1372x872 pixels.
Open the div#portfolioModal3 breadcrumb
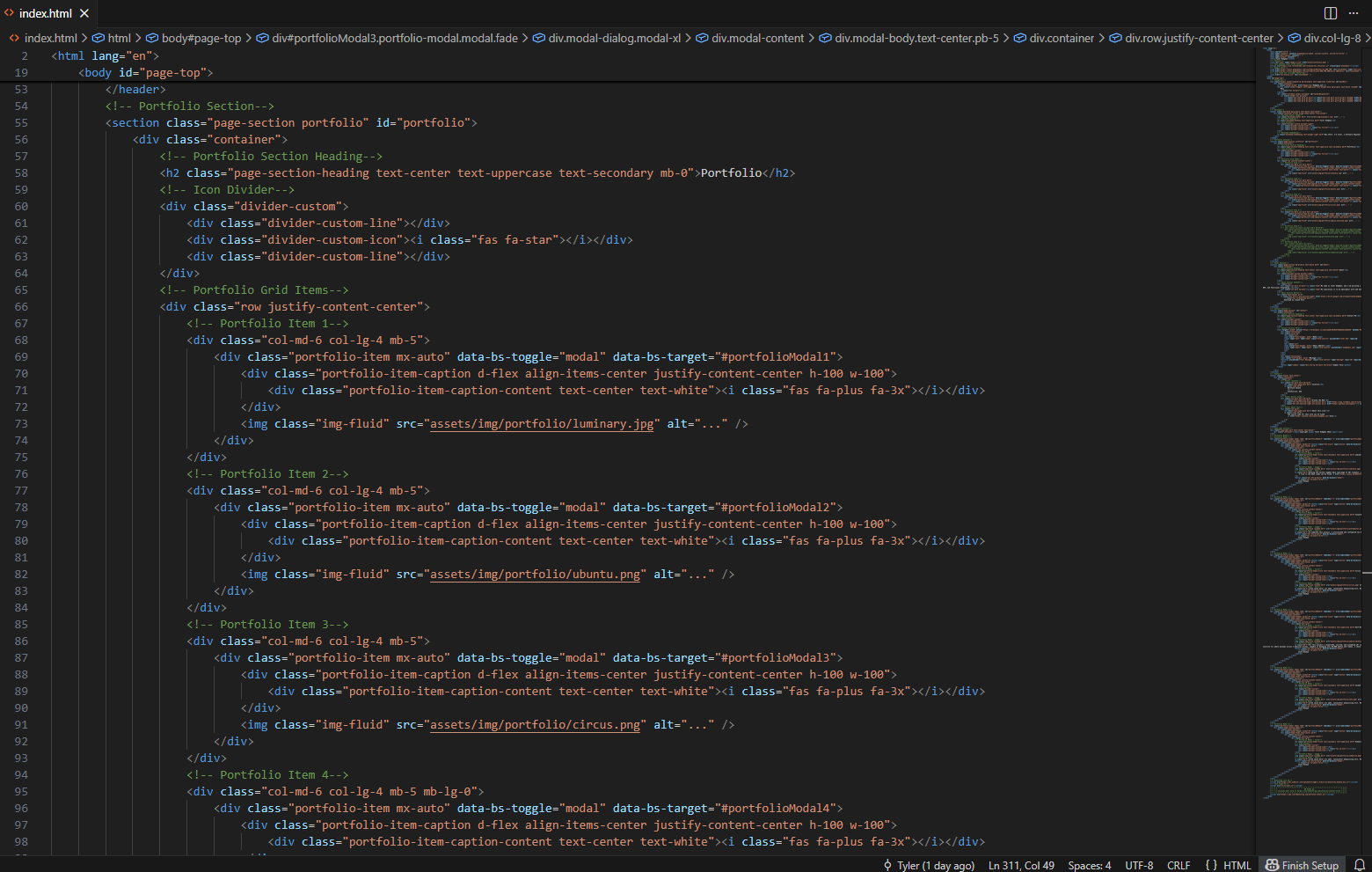pos(394,38)
